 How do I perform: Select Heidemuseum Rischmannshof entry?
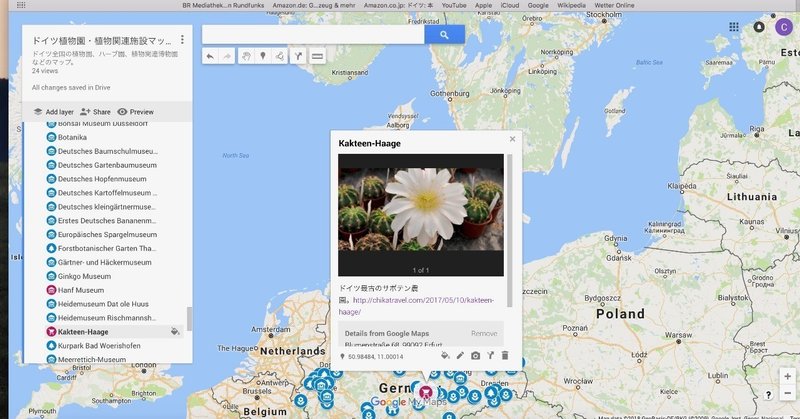[x=107, y=317]
